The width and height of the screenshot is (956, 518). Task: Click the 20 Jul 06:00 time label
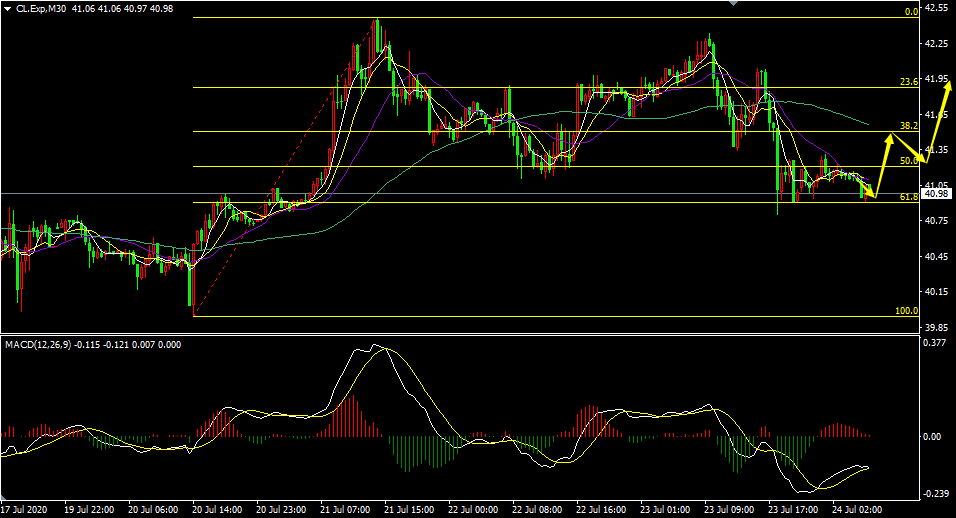[153, 509]
